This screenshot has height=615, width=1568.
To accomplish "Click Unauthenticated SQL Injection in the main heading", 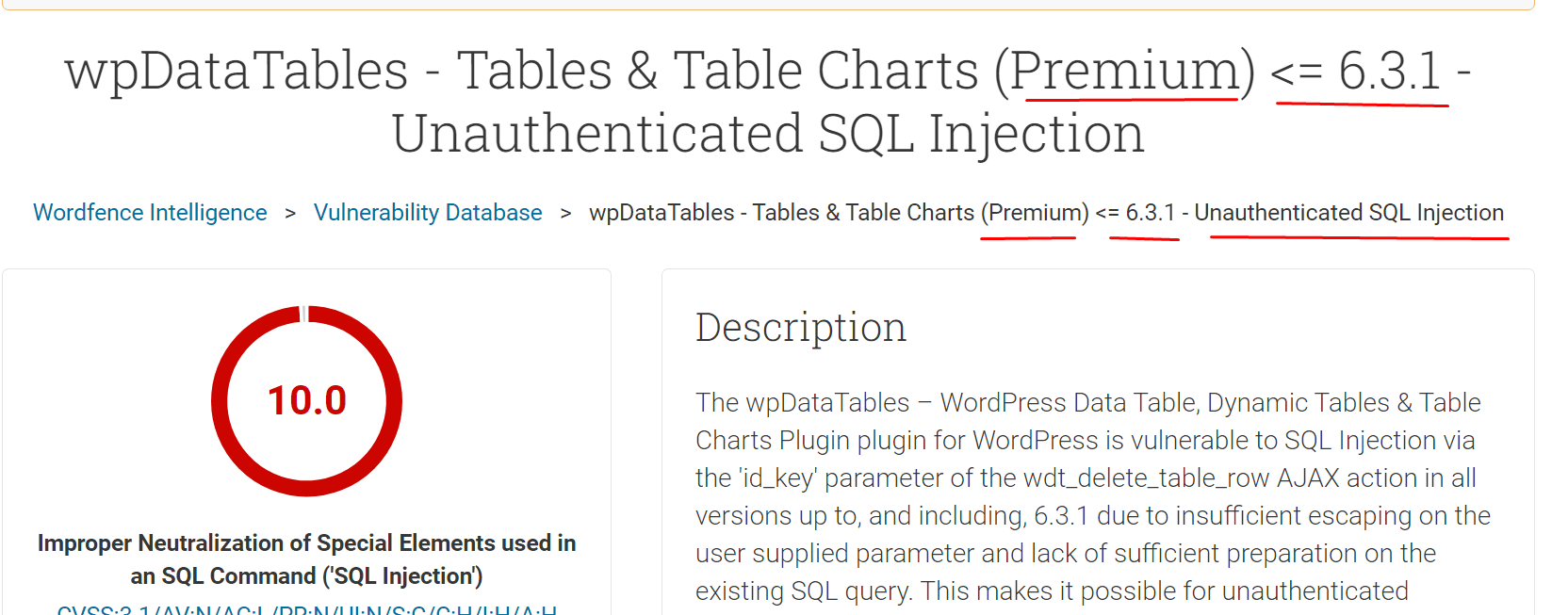I will (x=768, y=133).
